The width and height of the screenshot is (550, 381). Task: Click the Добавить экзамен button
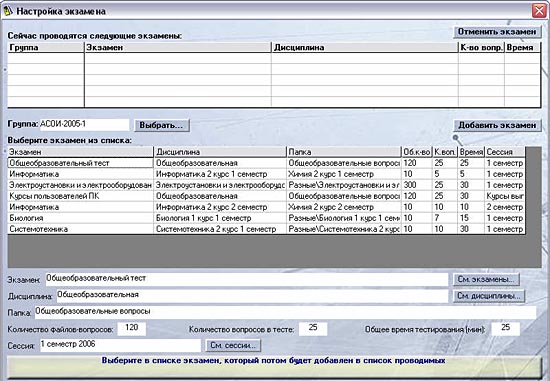pos(497,125)
